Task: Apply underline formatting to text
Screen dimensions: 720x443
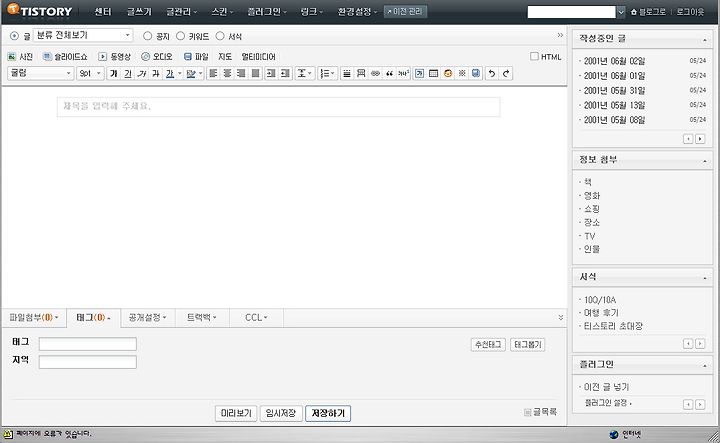Action: click(128, 73)
